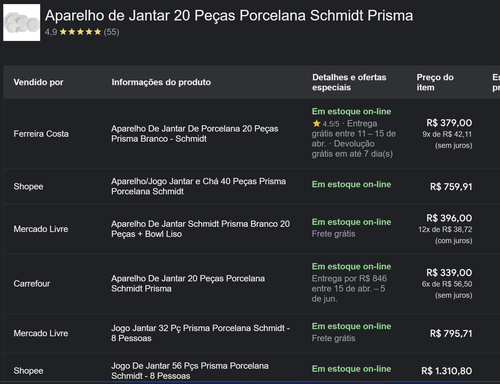Image resolution: width=500 pixels, height=384 pixels.
Task: Select 'Jogo Jantar 32 Pç Prisma Porcelana Schmidt'
Action: pos(200,333)
